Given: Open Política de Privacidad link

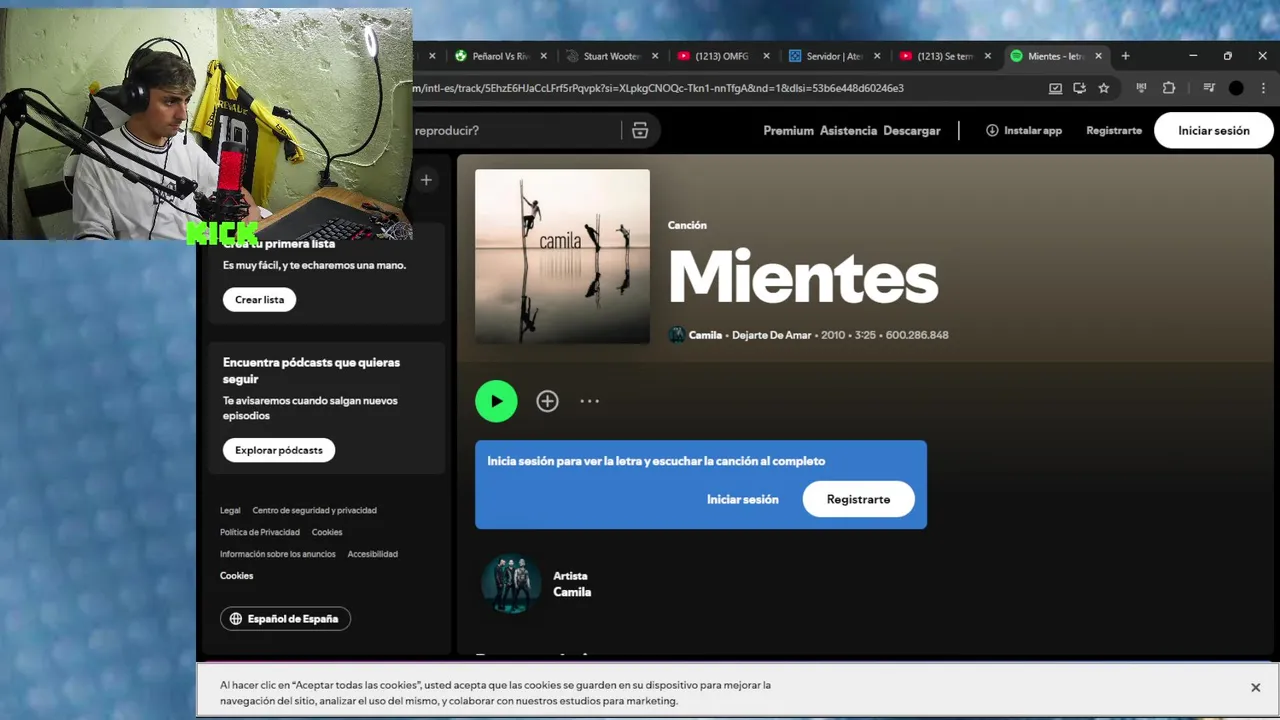Looking at the screenshot, I should [260, 532].
